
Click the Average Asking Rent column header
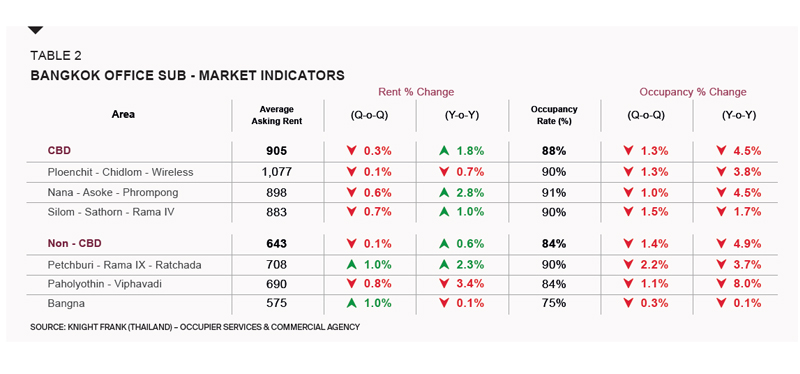(x=277, y=115)
